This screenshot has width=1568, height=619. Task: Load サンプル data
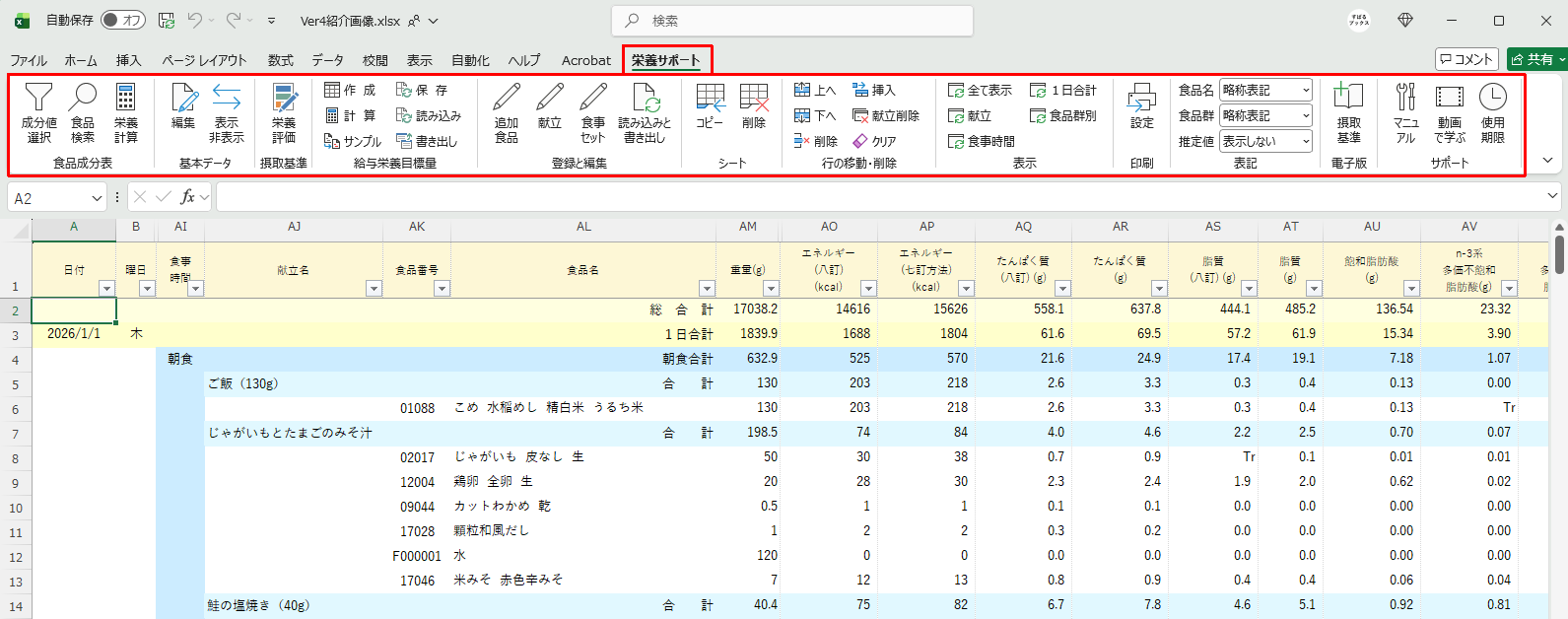[x=353, y=141]
